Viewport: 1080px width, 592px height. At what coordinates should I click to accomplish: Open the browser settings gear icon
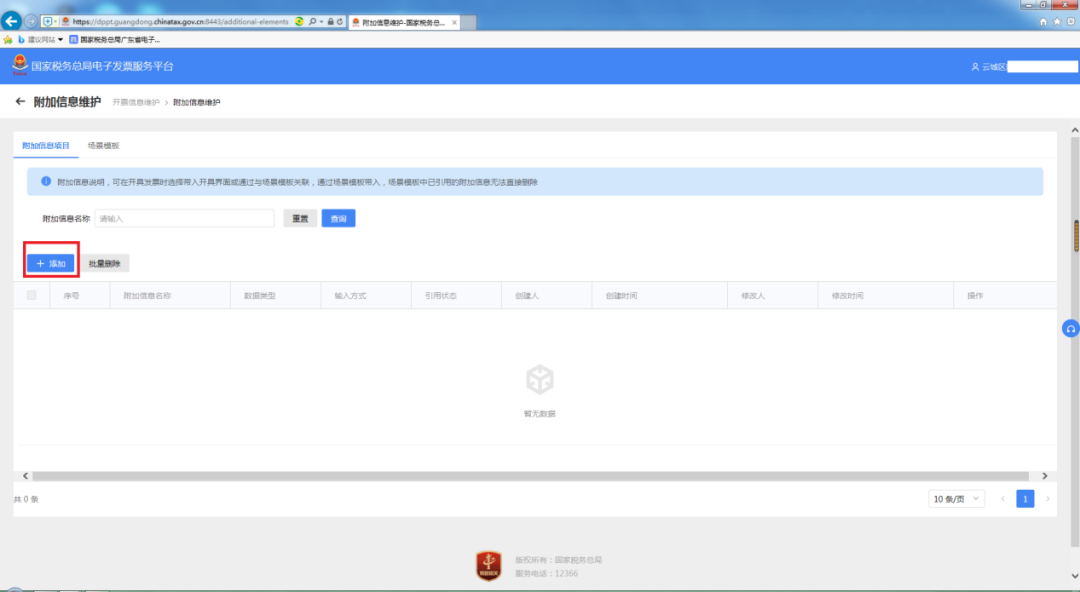[x=1071, y=22]
